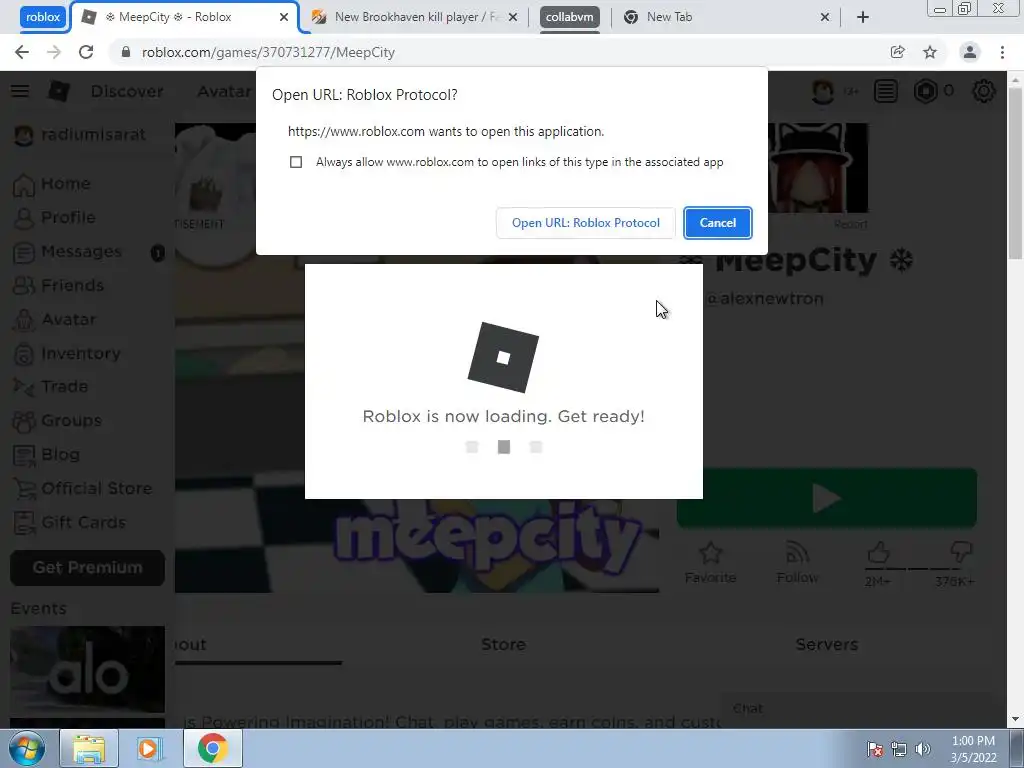Close the New Brookhaven kill player tab

click(x=513, y=17)
